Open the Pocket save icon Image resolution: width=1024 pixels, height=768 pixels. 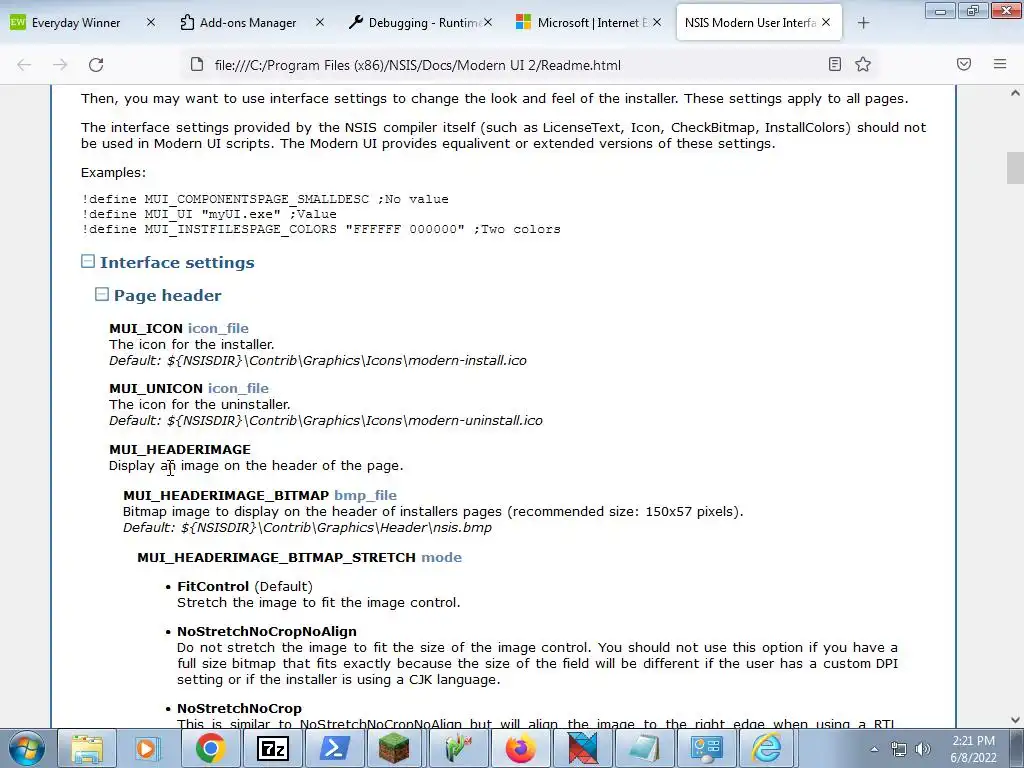tap(964, 64)
